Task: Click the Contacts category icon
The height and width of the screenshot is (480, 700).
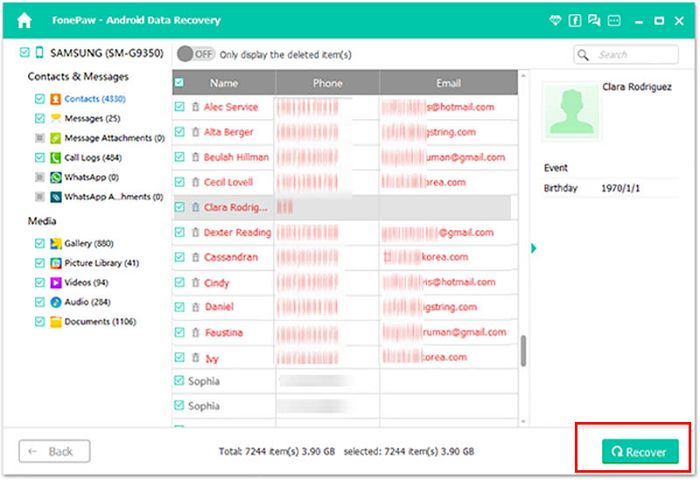Action: point(55,99)
